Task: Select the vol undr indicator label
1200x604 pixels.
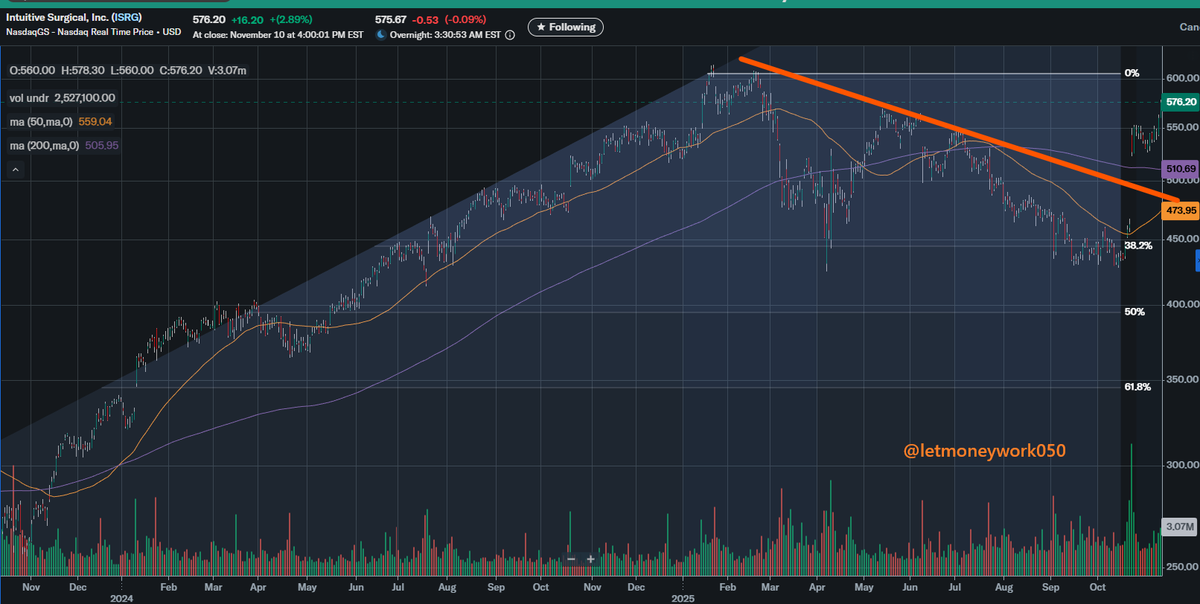Action: 30,98
